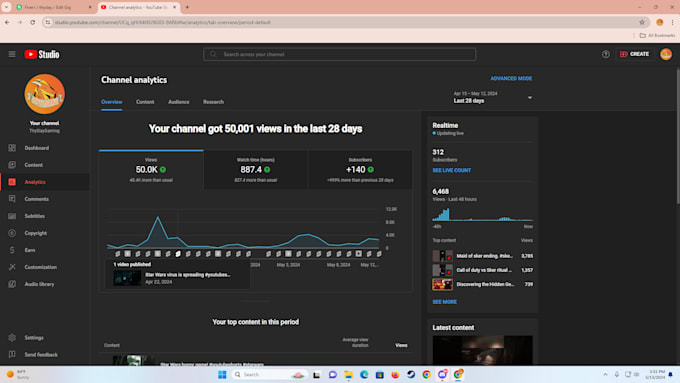Click the browser reload button
The image size is (680, 383).
pos(33,22)
